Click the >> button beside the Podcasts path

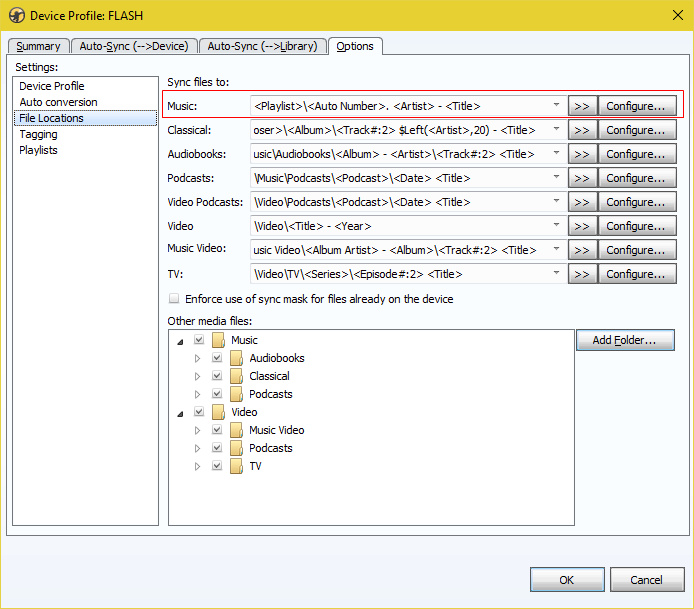click(581, 178)
